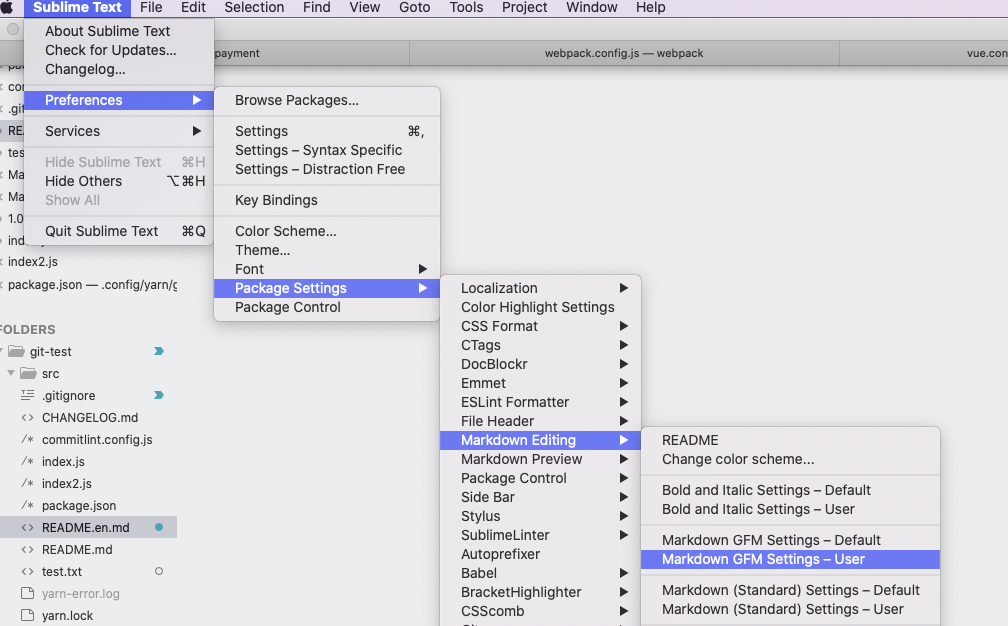Click the plain file icon beside yarn.lock

27,615
